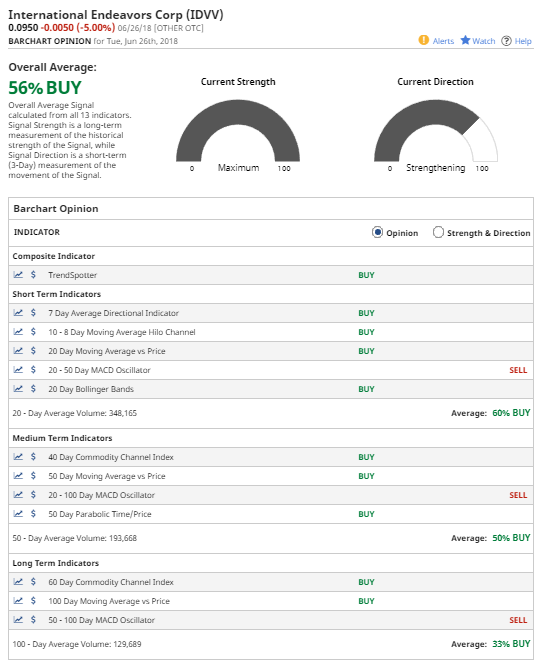This screenshot has width=539, height=665.
Task: Open the chart icon for TrendSpotter
Action: coord(18,275)
